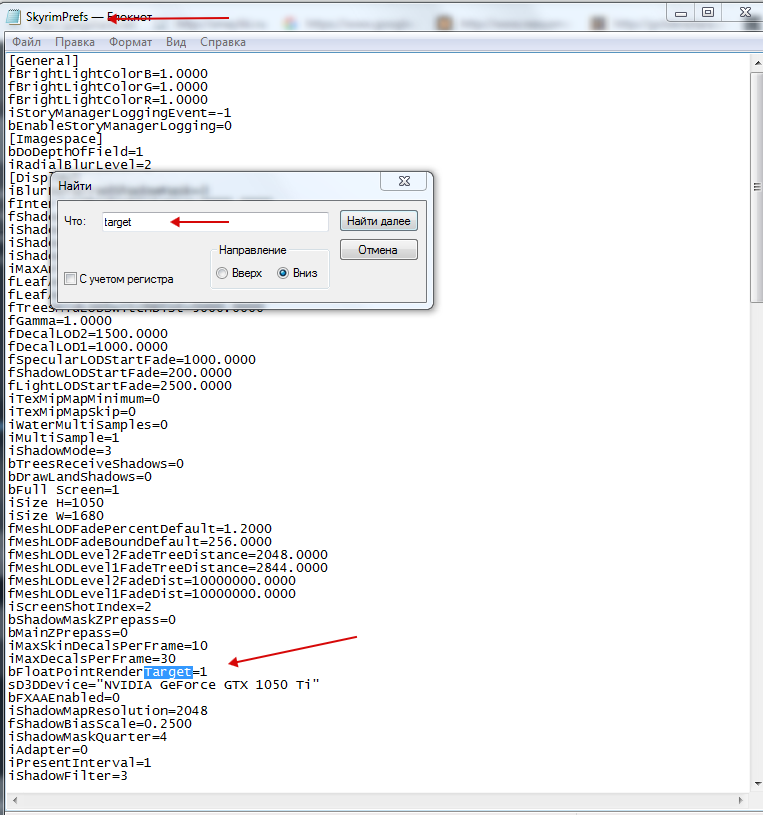The width and height of the screenshot is (763, 815).
Task: Select the Вниз search direction
Action: coord(282,273)
